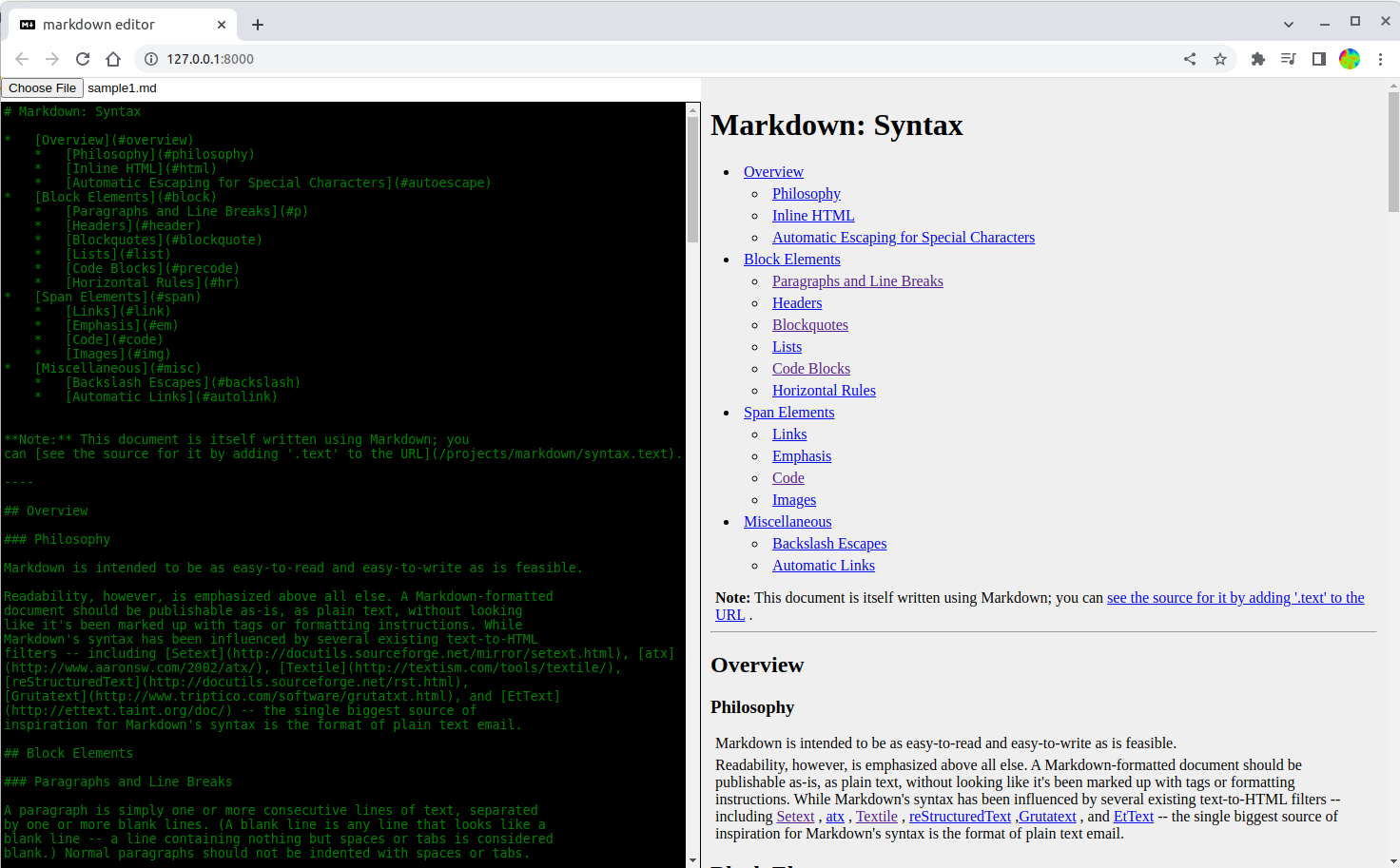Click the browser back arrow
Screen dimensions: 1400x868
pos(22,59)
